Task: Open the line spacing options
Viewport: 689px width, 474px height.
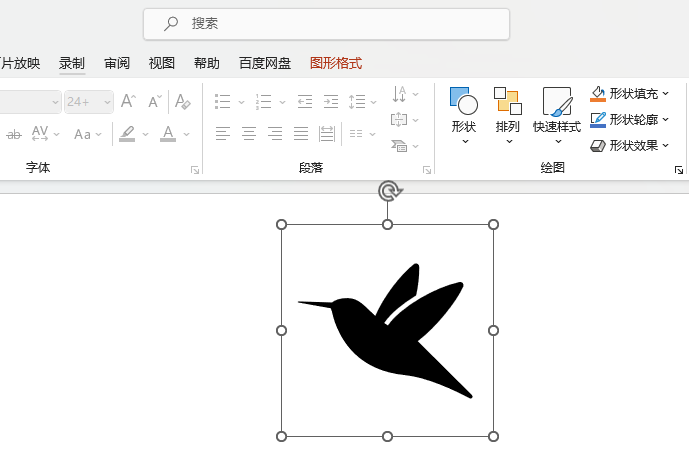Action: coord(362,101)
